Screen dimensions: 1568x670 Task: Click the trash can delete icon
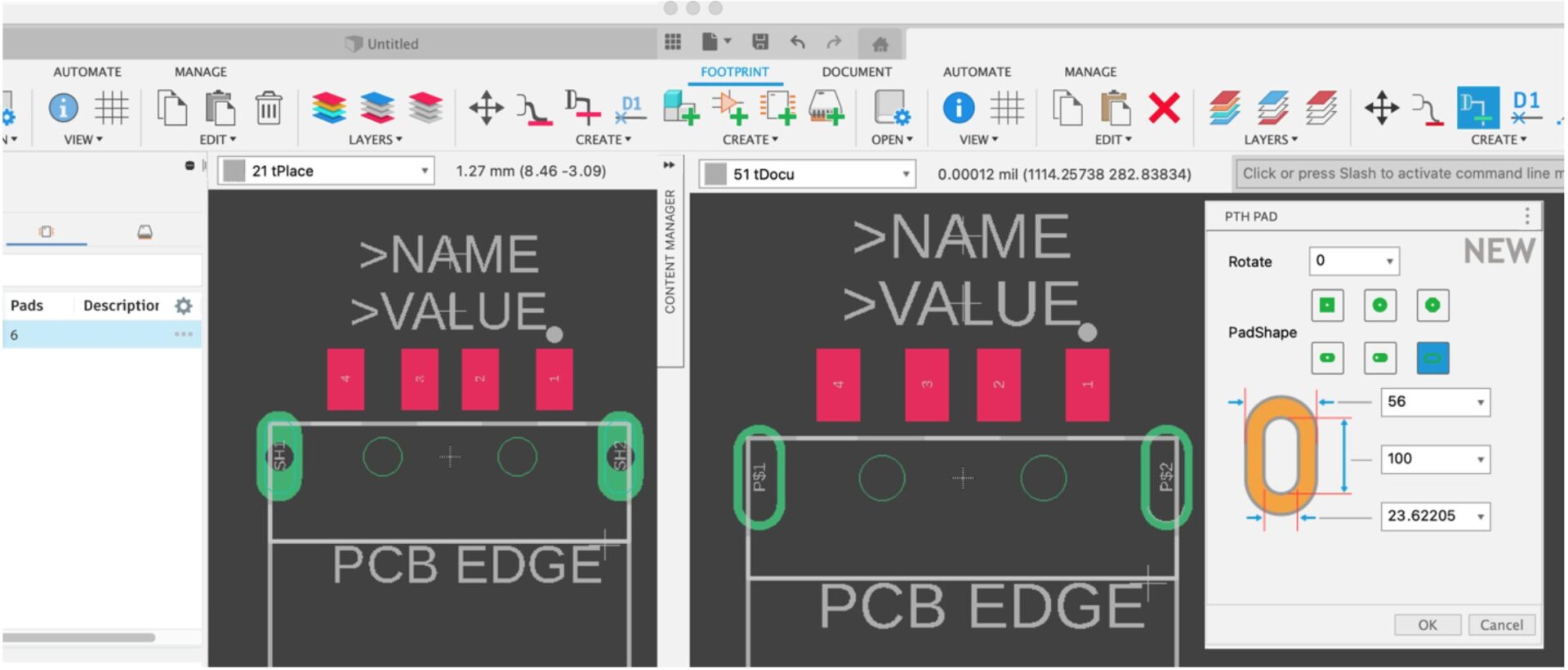click(268, 107)
